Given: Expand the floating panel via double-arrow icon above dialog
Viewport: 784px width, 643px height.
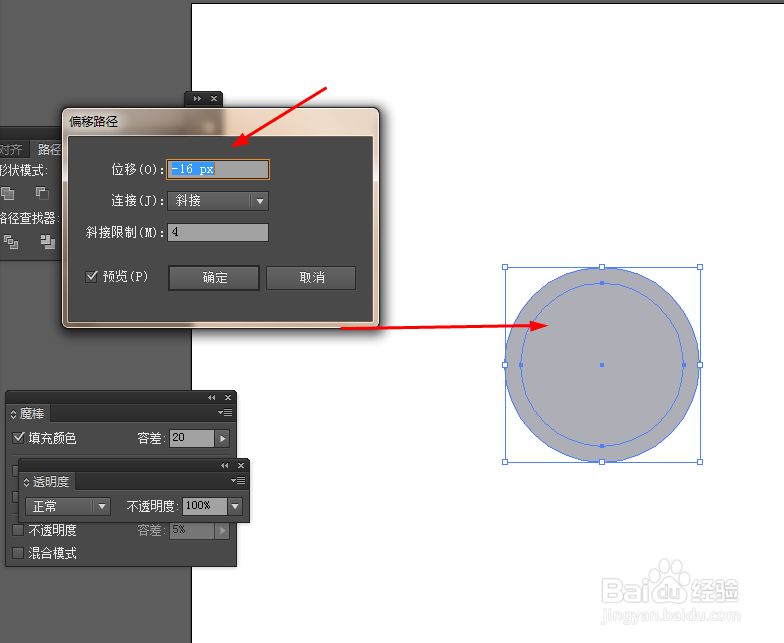Looking at the screenshot, I should [198, 98].
